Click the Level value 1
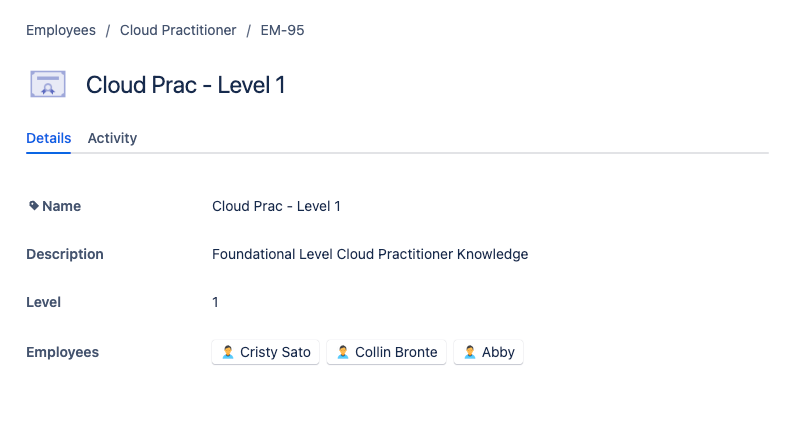 tap(215, 302)
